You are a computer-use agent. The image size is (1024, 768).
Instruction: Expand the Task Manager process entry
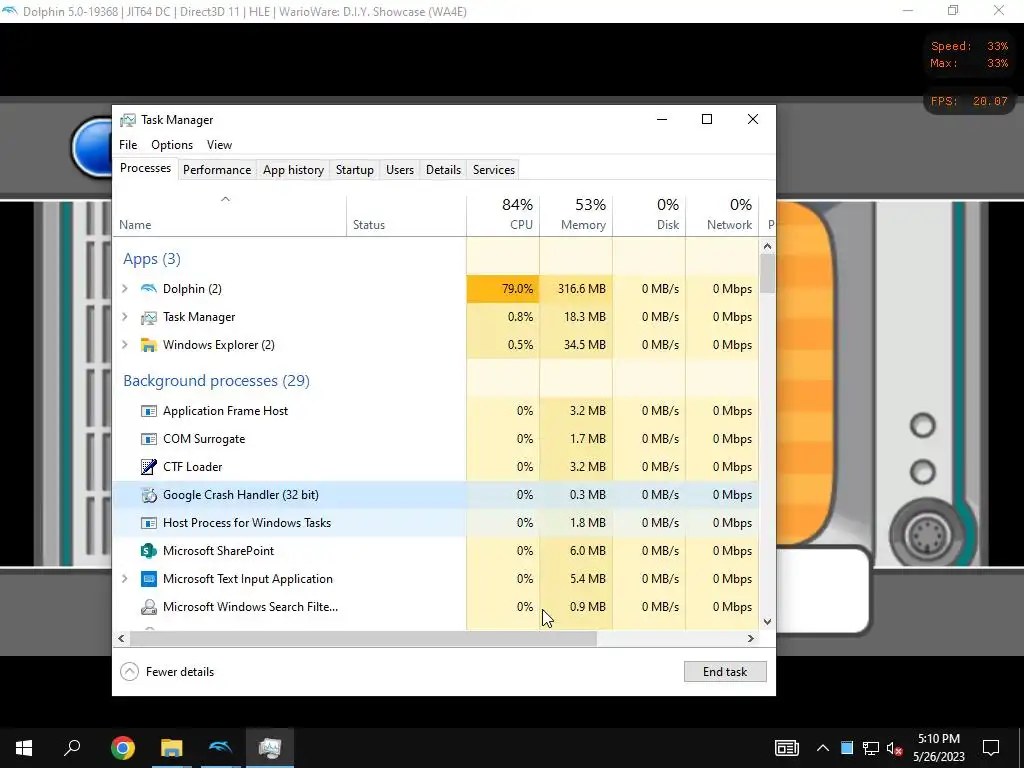[x=125, y=317]
